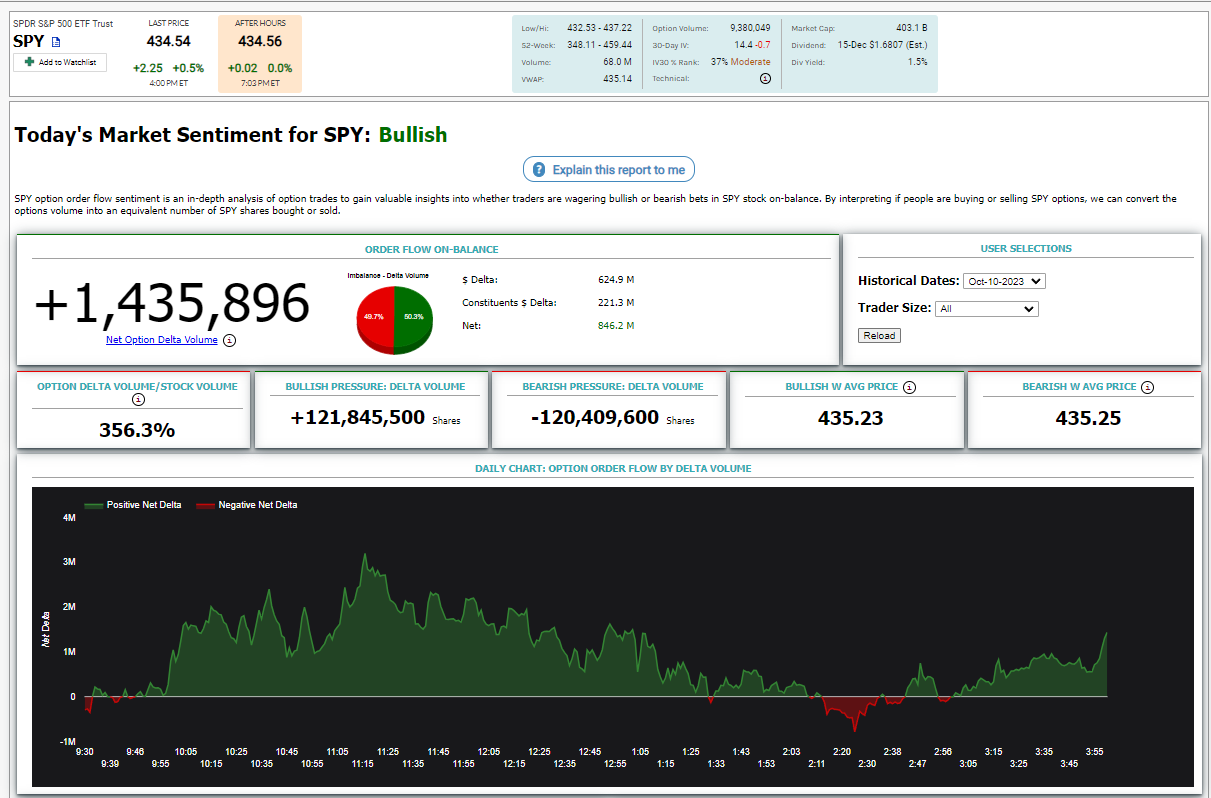Click the Technical info icon

(766, 78)
